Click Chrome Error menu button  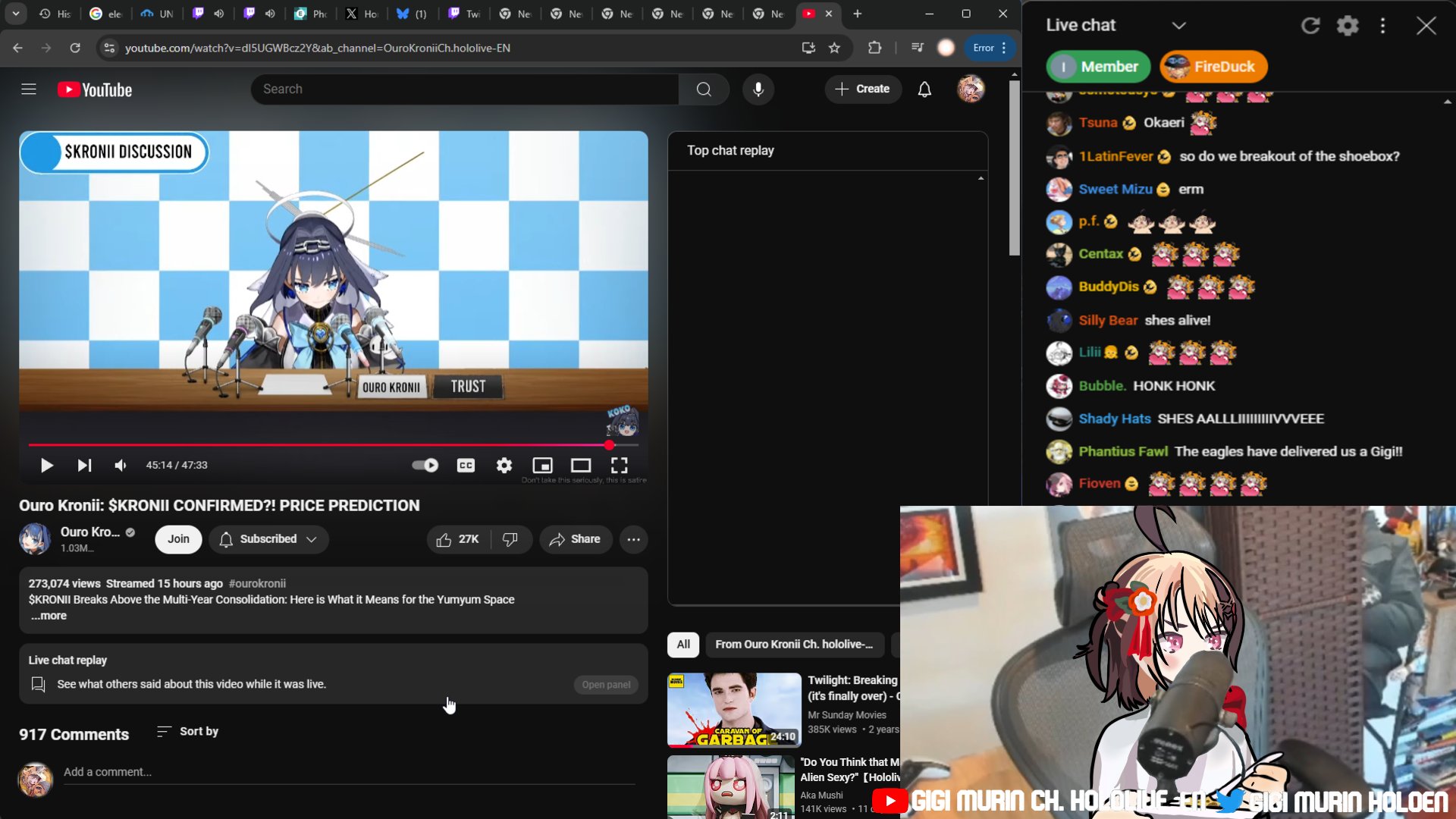coord(990,48)
